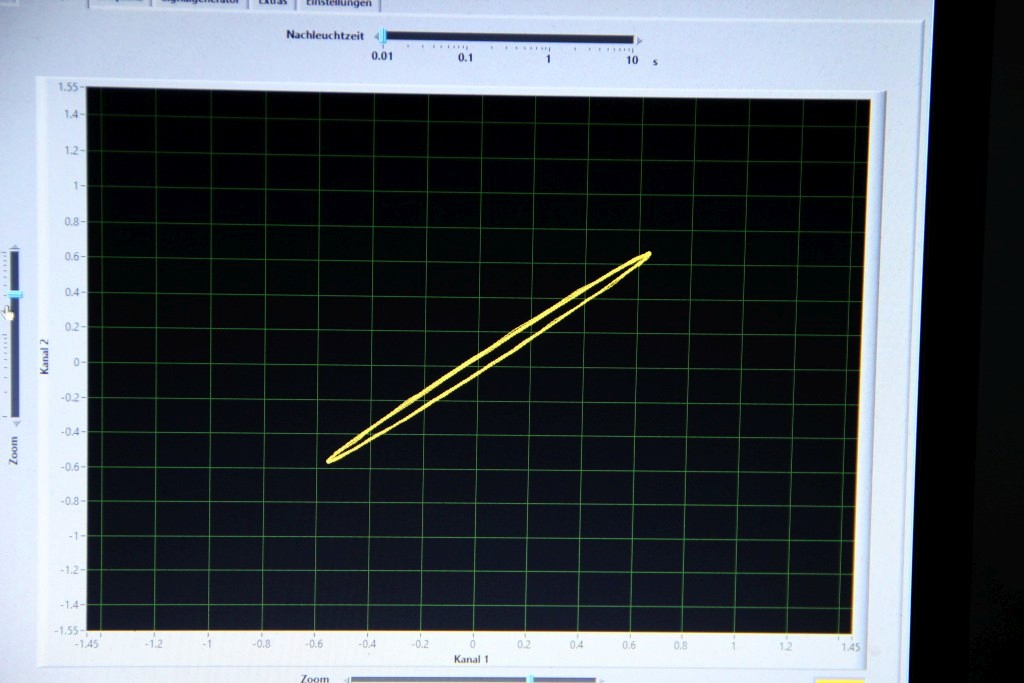Viewport: 1024px width, 683px height.
Task: Open the Extras tab
Action: pos(272,4)
